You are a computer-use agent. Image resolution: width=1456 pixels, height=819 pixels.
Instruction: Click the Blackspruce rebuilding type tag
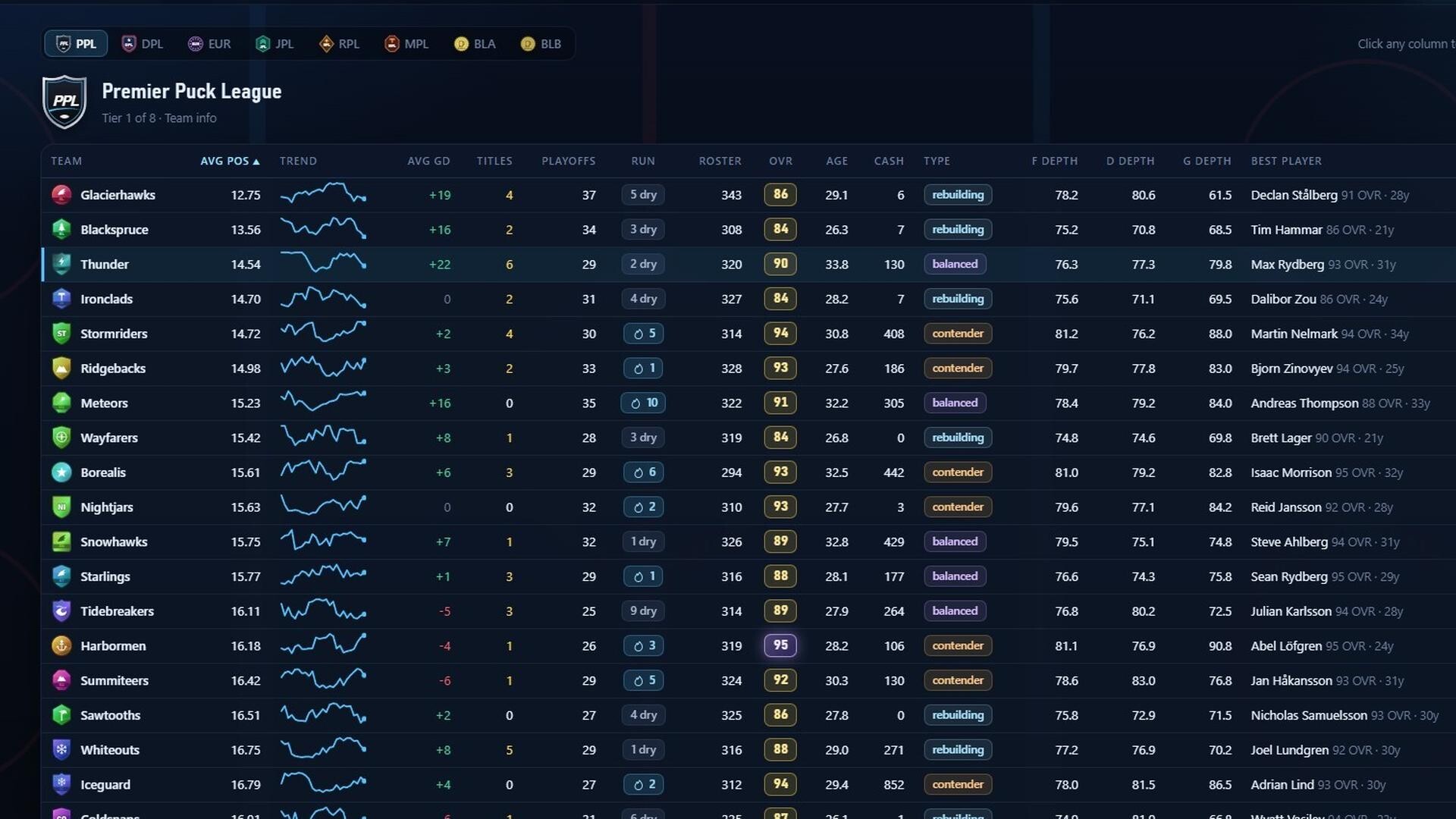[958, 230]
